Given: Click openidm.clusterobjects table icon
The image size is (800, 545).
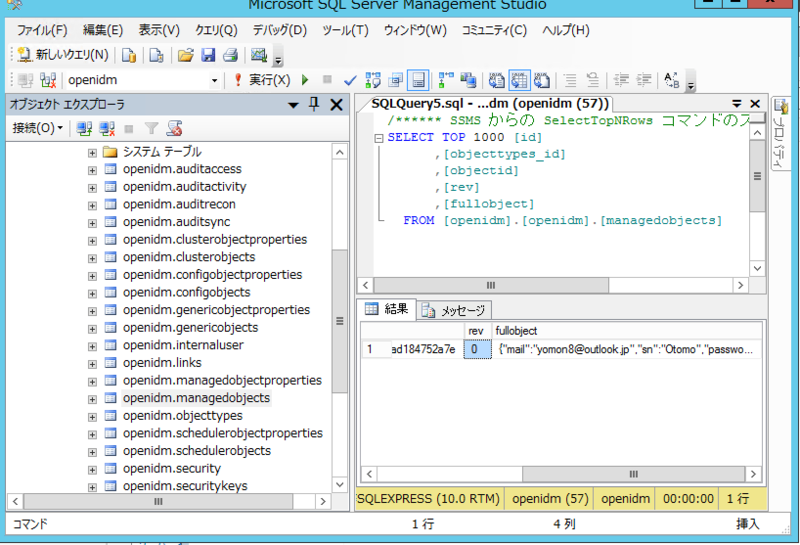Looking at the screenshot, I should click(110, 257).
